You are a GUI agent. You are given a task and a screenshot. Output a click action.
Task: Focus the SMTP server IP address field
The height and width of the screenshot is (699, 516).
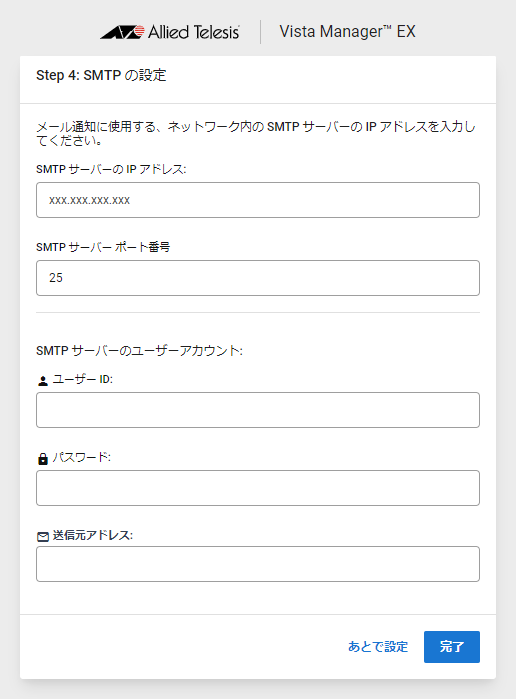tap(258, 200)
